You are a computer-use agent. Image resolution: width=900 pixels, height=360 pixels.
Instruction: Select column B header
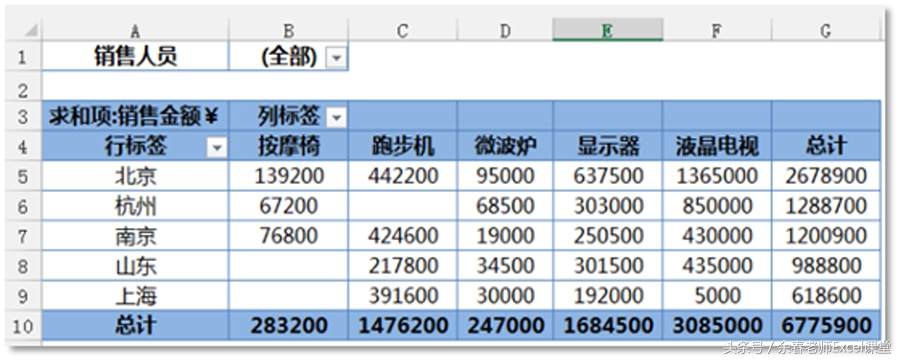click(289, 30)
